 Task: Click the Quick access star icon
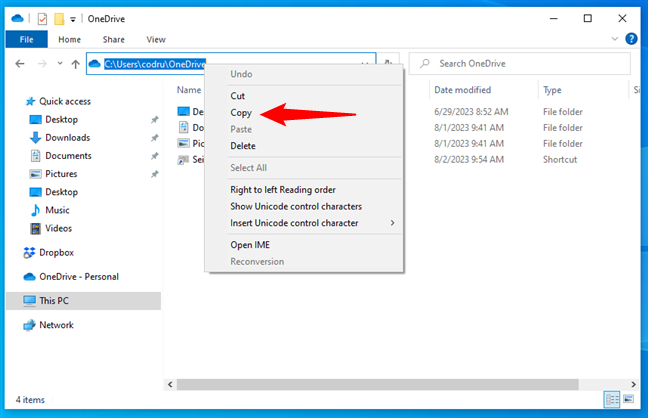30,101
